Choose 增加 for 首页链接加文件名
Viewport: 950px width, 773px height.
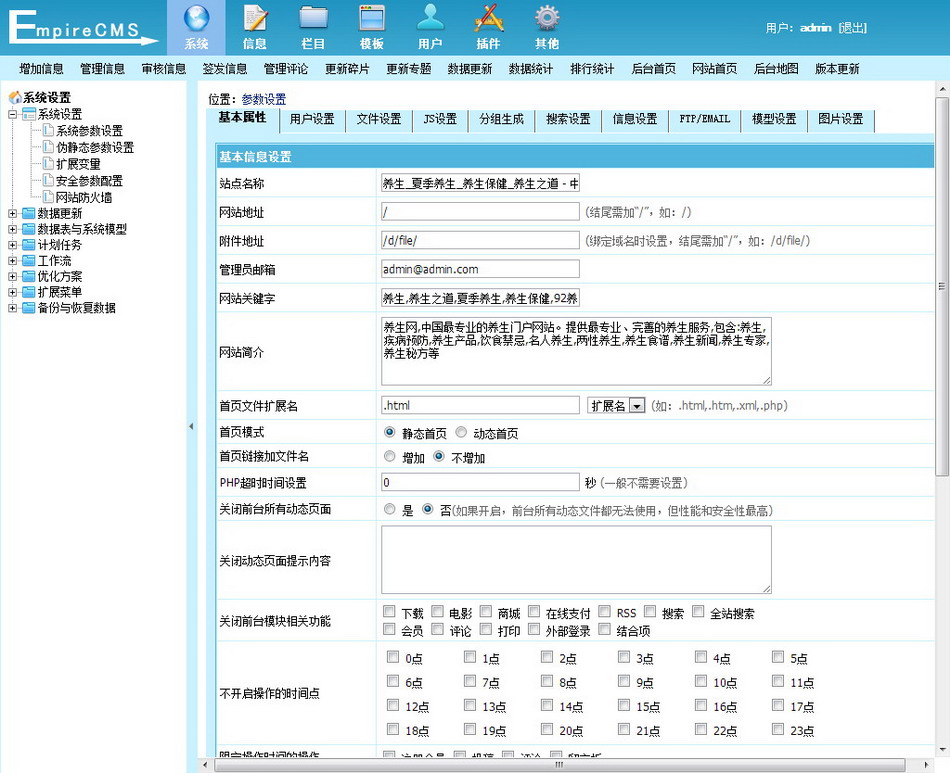click(x=390, y=457)
